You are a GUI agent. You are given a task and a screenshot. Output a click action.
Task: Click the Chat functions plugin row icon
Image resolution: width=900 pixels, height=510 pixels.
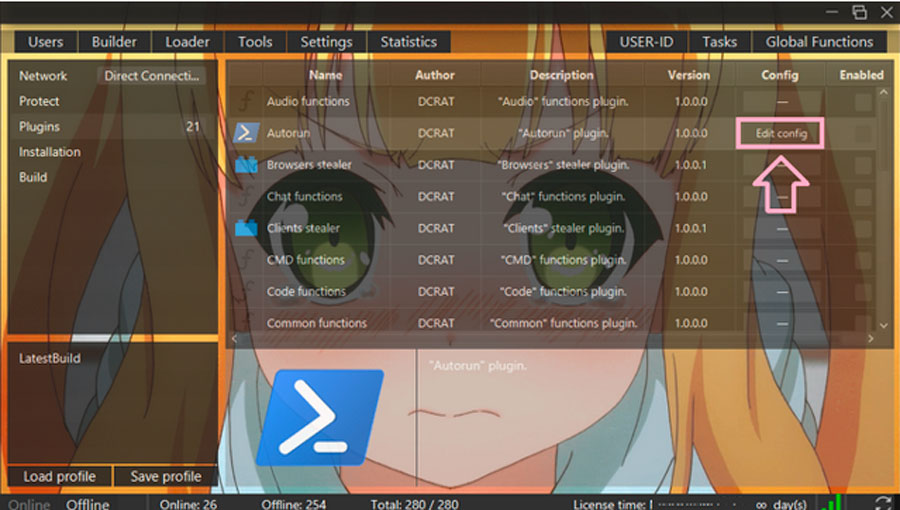246,196
